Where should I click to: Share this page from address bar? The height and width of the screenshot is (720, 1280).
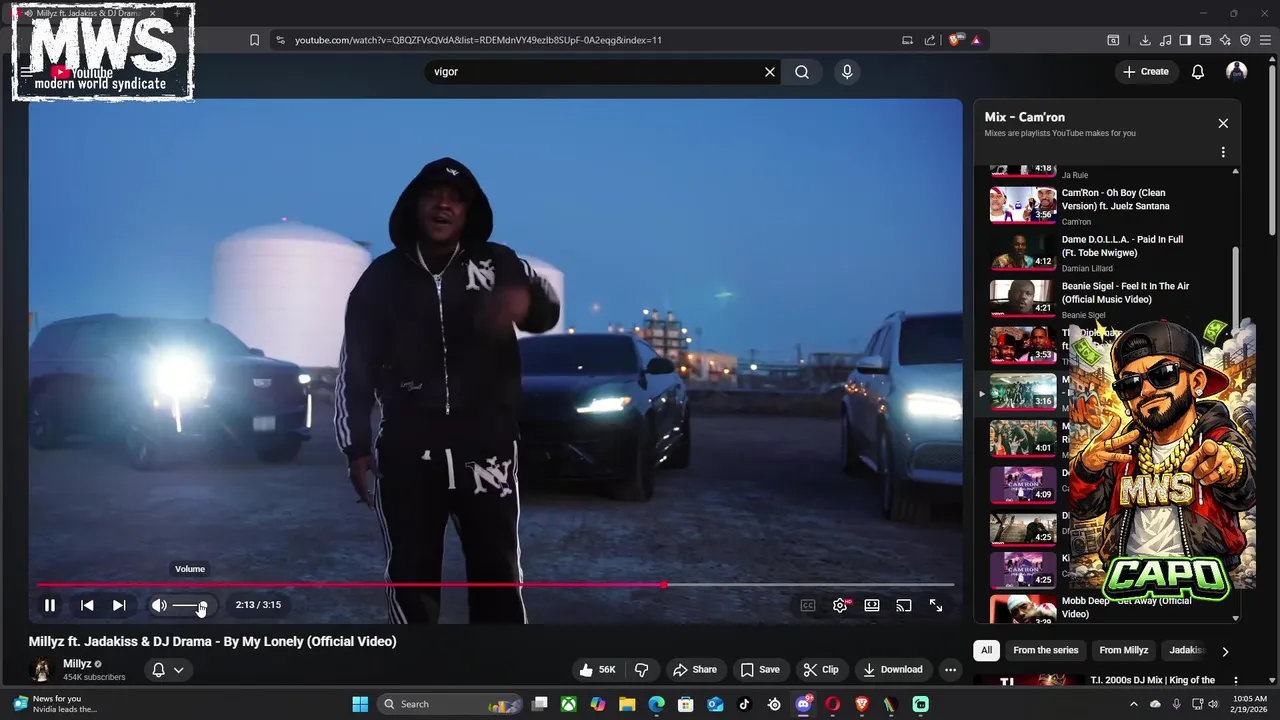[x=930, y=40]
